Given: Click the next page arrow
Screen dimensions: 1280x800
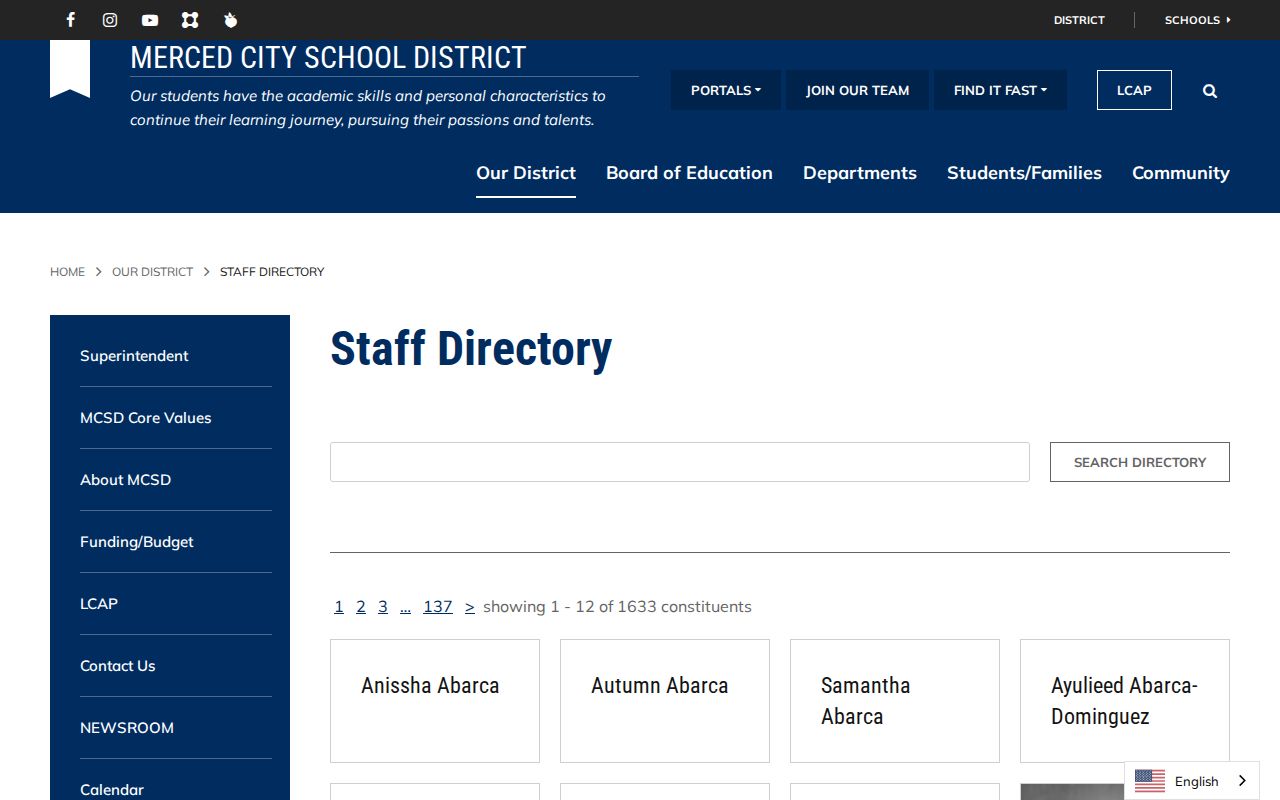Looking at the screenshot, I should click(x=470, y=607).
